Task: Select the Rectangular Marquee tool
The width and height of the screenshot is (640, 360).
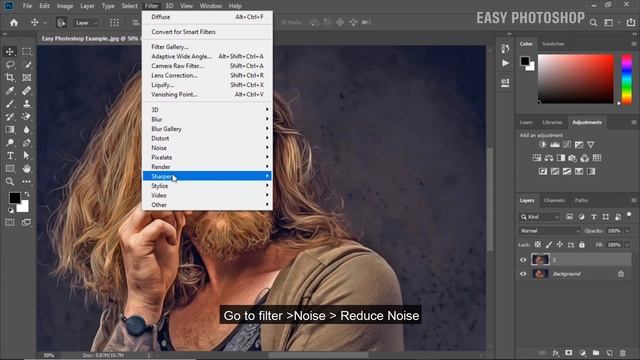Action: pos(27,51)
